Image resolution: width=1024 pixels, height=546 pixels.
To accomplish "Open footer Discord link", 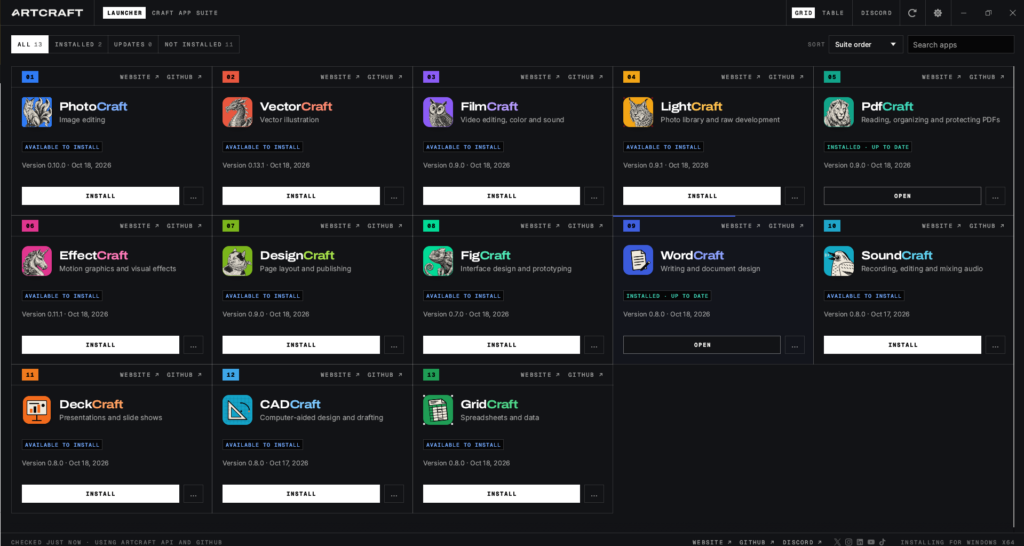I will [801, 542].
